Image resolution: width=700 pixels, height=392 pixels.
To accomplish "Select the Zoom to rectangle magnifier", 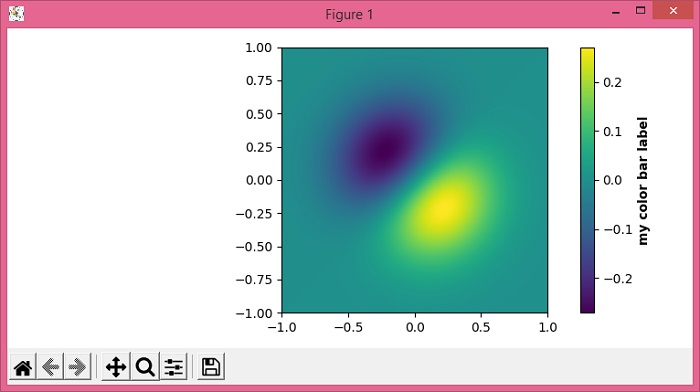I will tap(145, 367).
